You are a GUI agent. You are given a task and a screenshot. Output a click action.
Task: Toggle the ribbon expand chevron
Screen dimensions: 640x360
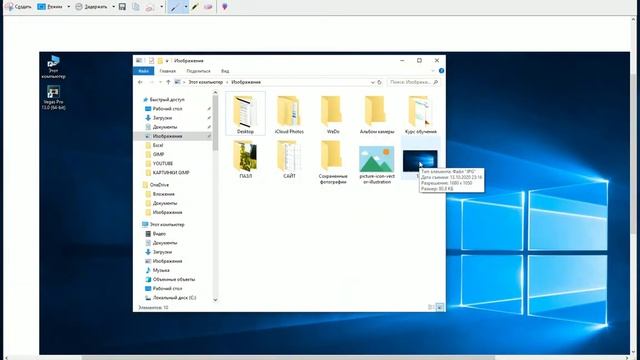433,71
